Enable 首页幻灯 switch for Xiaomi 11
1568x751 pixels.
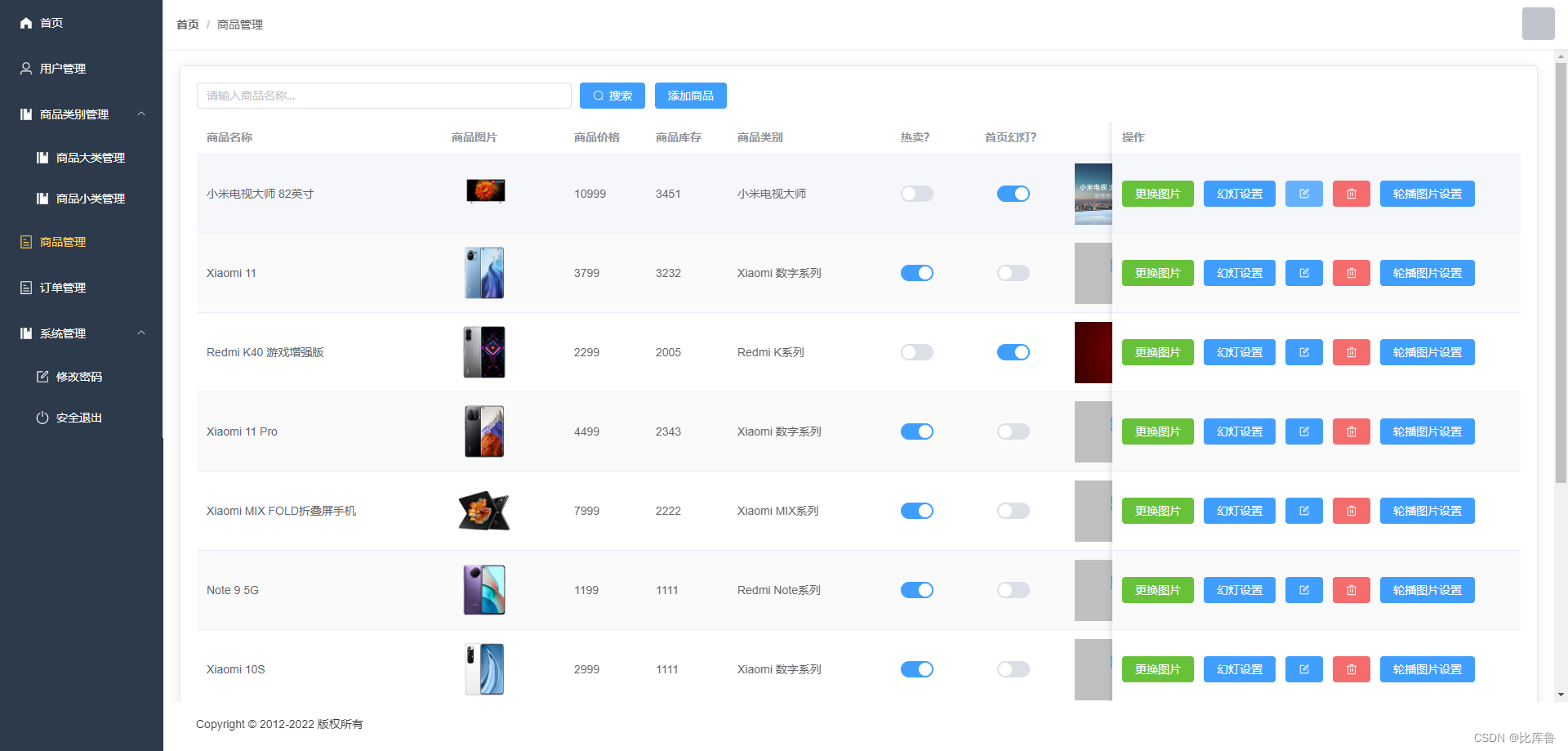[1013, 273]
